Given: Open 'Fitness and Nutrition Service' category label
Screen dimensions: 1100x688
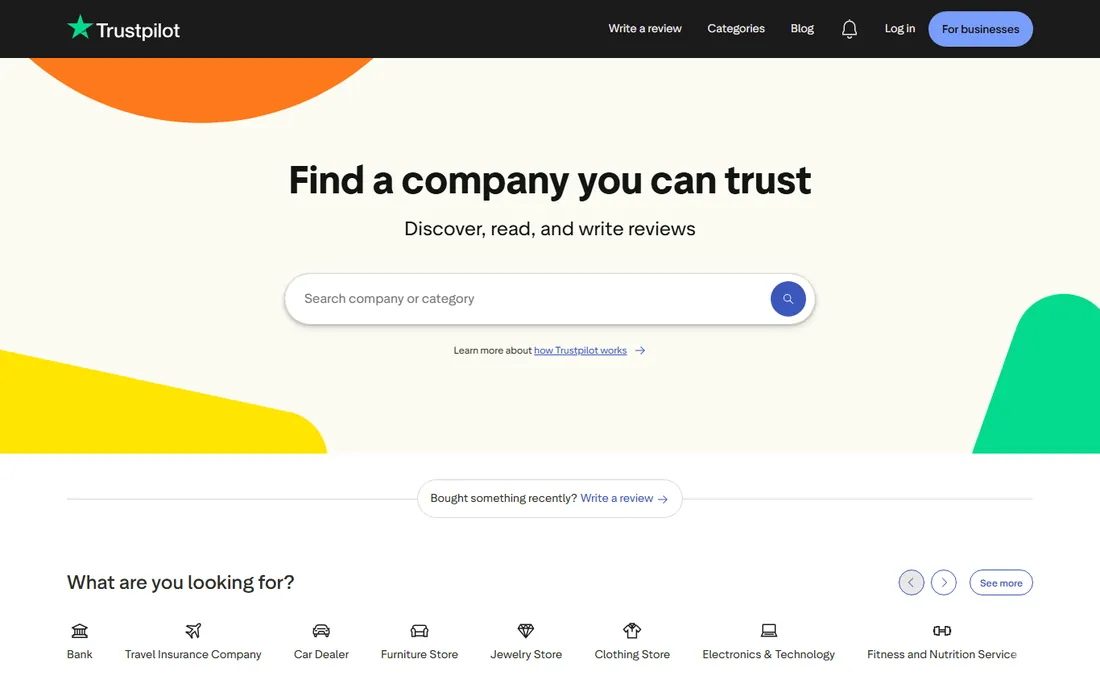Looking at the screenshot, I should pyautogui.click(x=941, y=654).
